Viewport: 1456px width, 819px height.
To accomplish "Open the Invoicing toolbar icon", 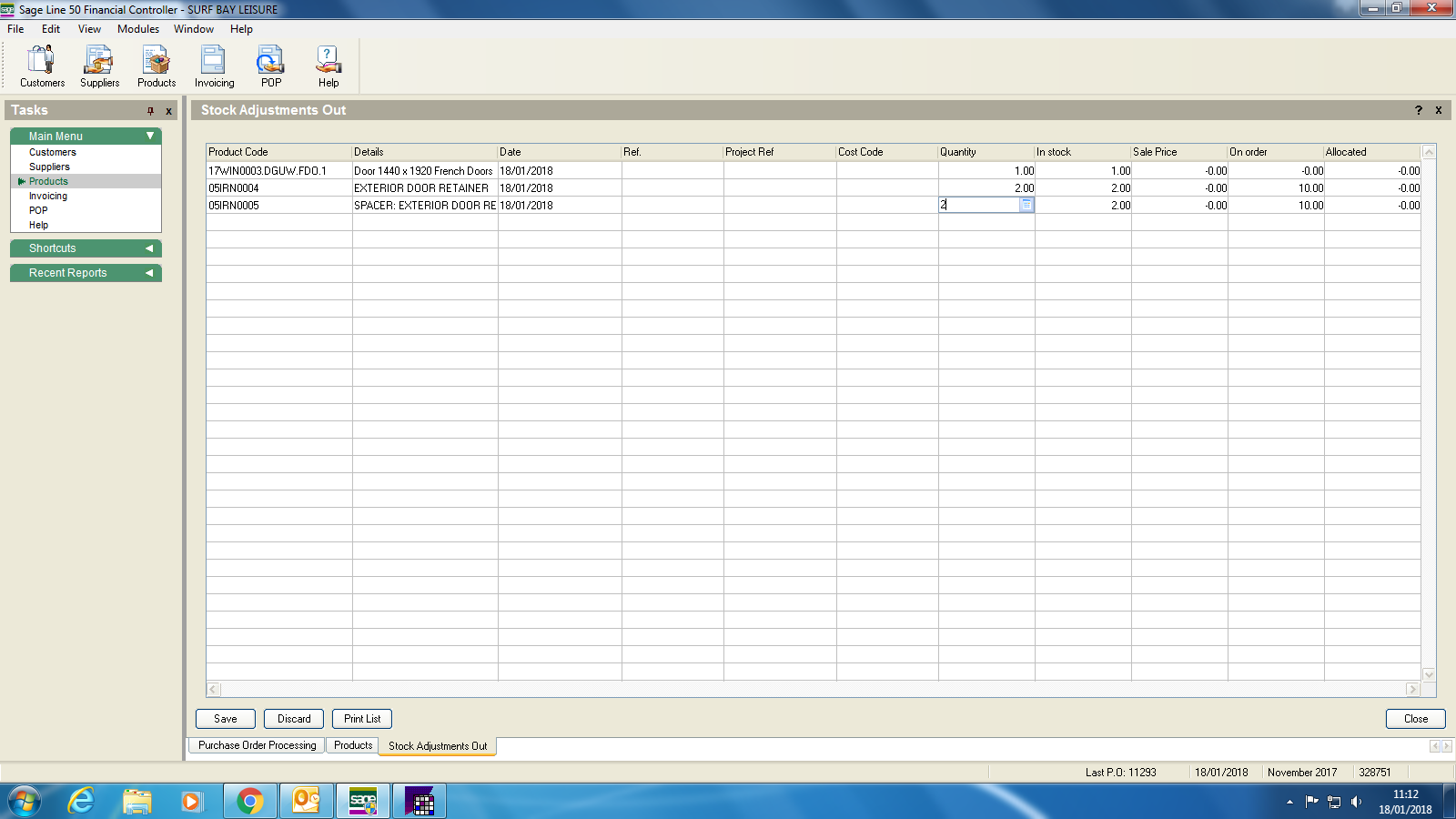I will click(x=214, y=66).
